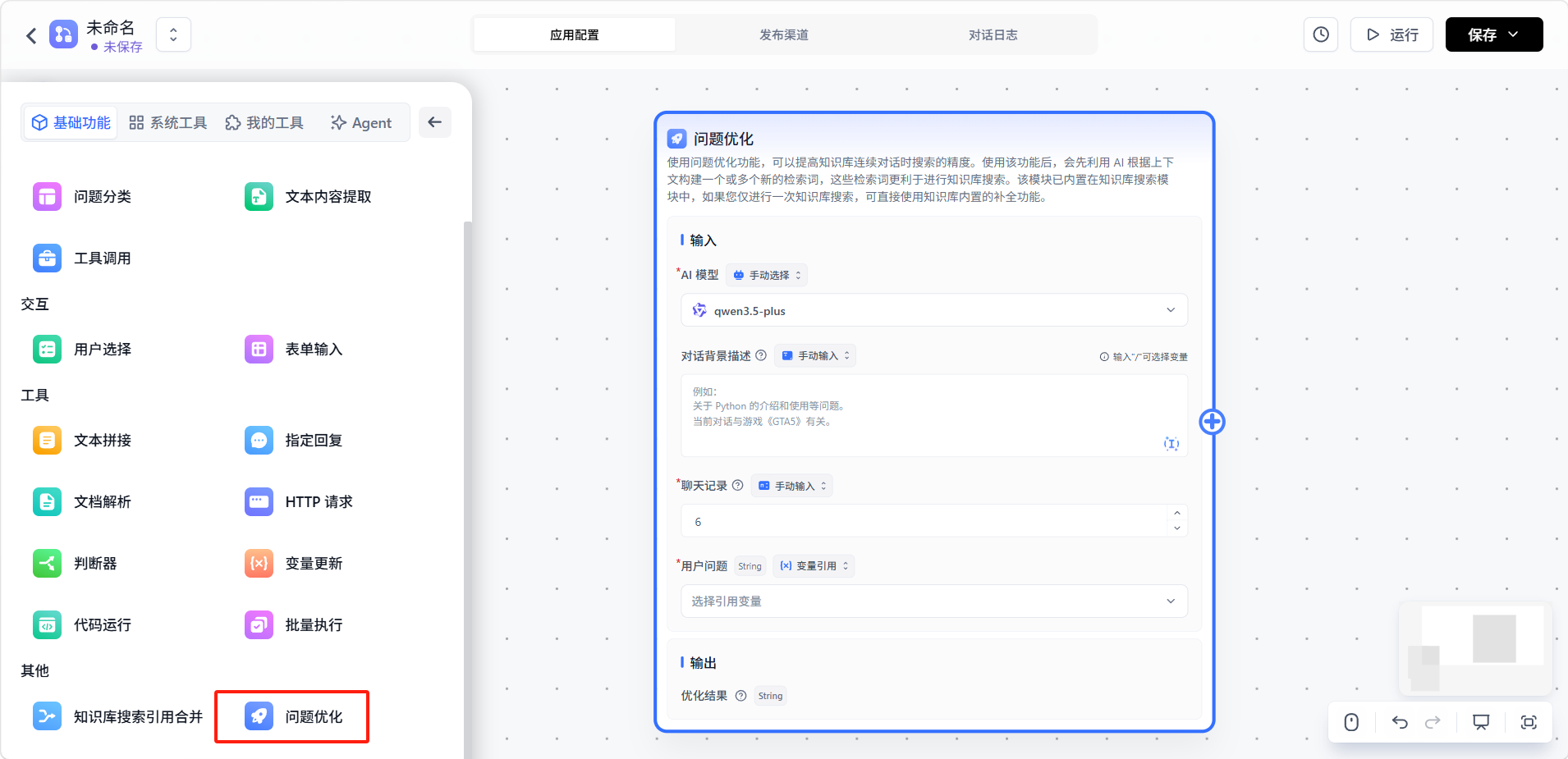Expand the qwen3.5-plus model dropdown
This screenshot has height=759, width=1568.
933,310
